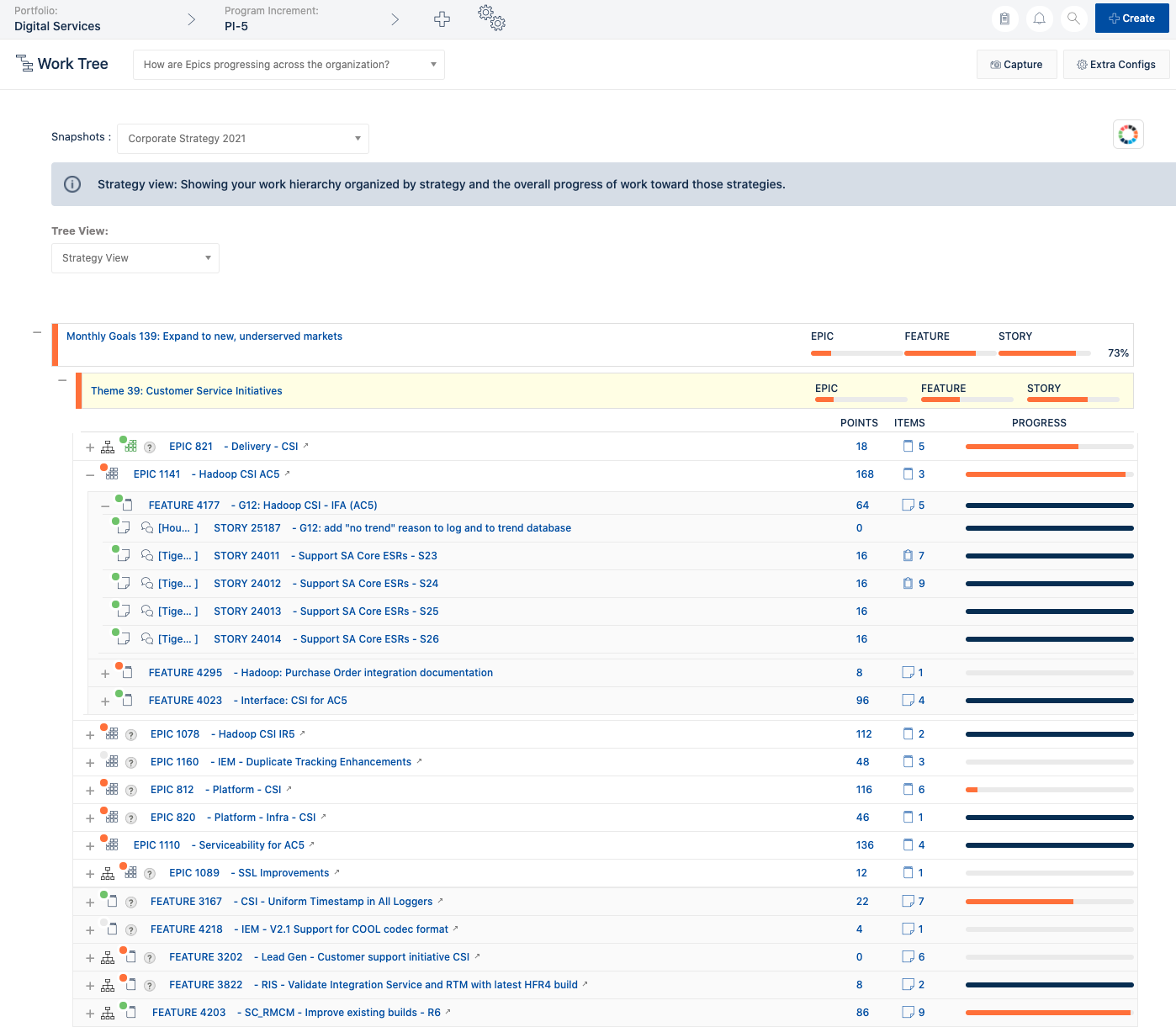
Task: Click items icon in FEATURE 4295 row
Action: [x=908, y=673]
